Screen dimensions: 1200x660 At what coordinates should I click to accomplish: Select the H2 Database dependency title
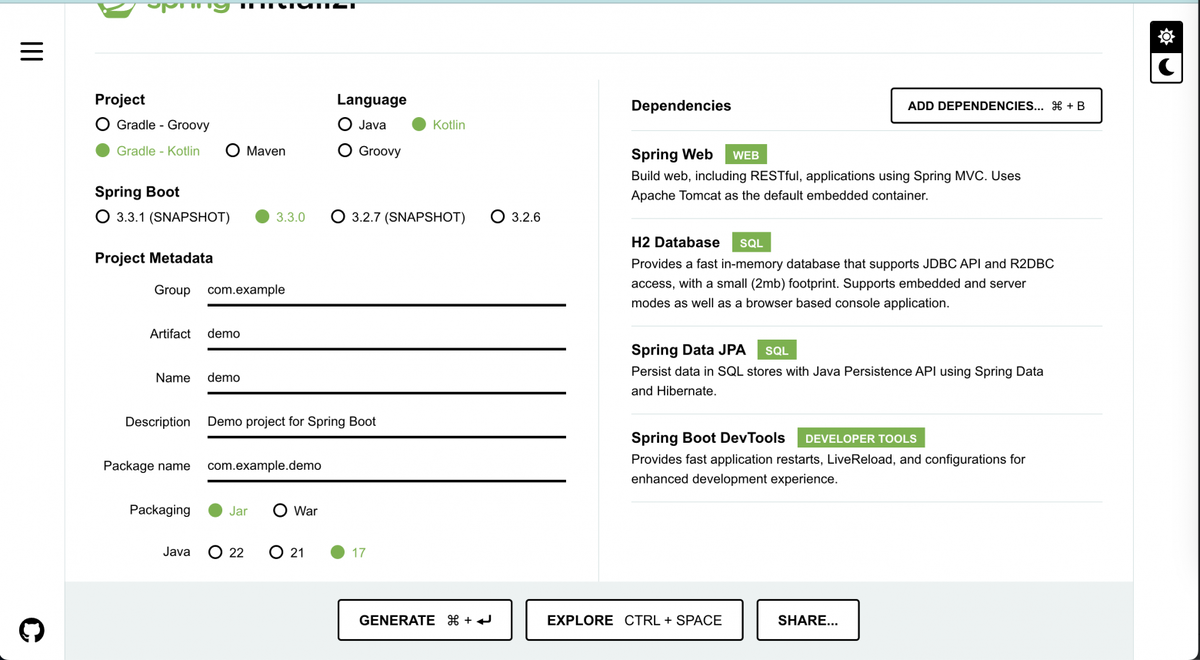pos(675,242)
